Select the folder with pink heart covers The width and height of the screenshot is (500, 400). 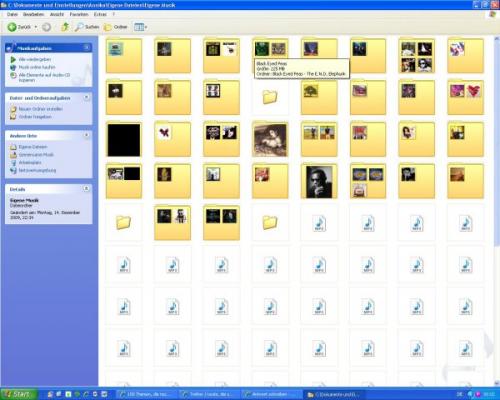[465, 97]
